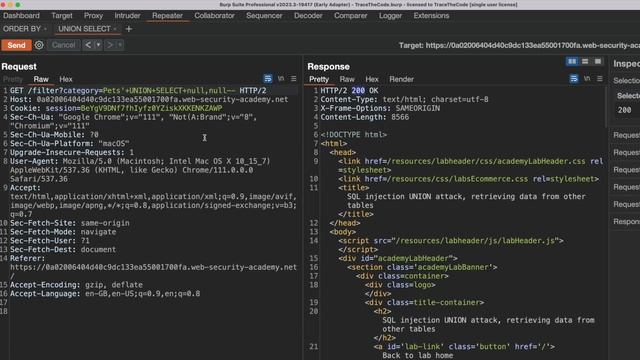Open the Dashboard tab
Viewport: 640px width, 360px height.
click(x=21, y=16)
